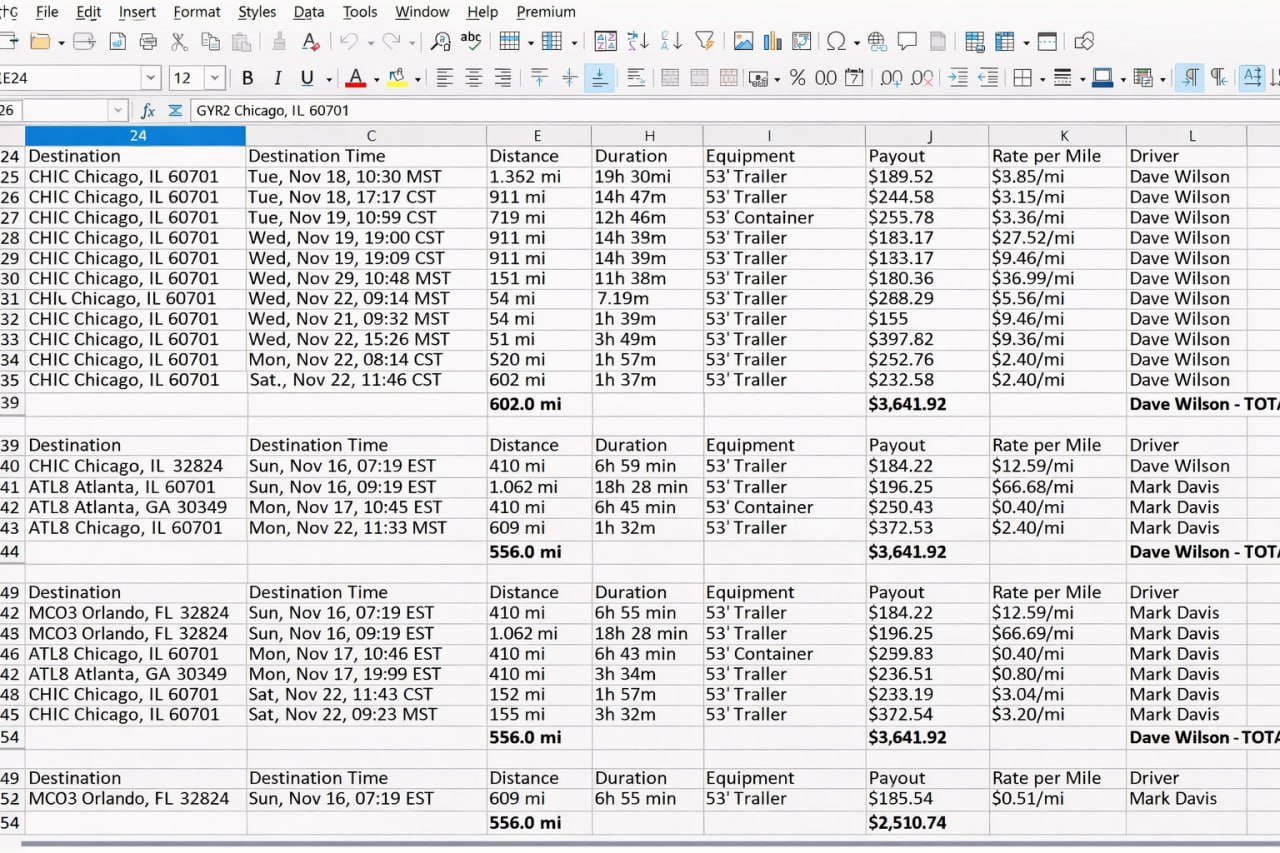Apply red font color swatch

coord(355,78)
